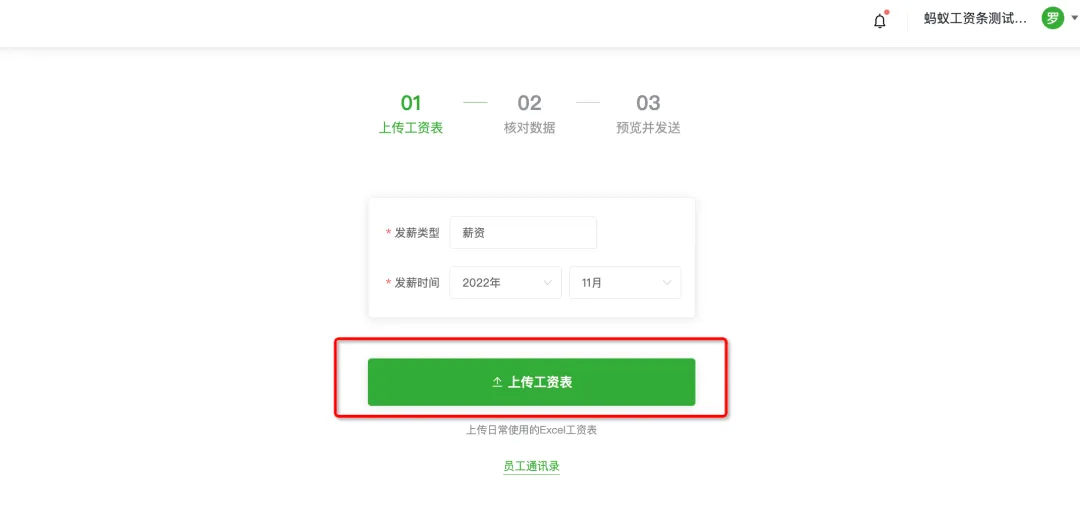Click the 上传日常使用的Excel工资表 hint text
Image resolution: width=1080 pixels, height=530 pixels.
point(531,430)
